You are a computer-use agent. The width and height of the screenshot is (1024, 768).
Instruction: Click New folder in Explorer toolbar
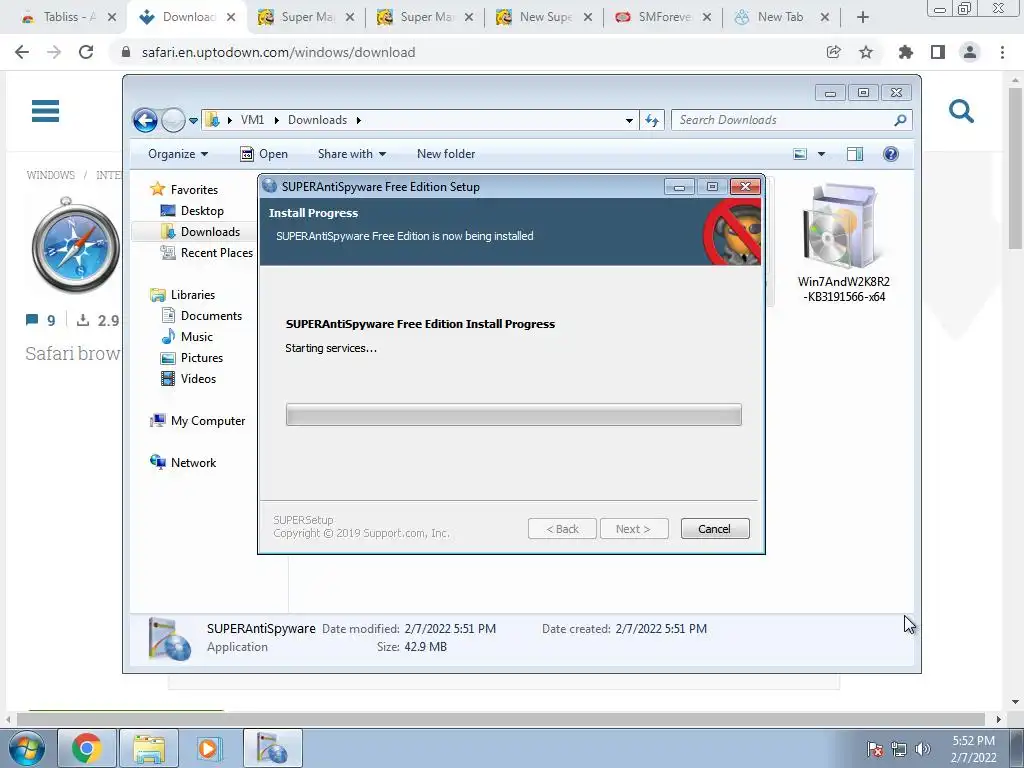446,154
